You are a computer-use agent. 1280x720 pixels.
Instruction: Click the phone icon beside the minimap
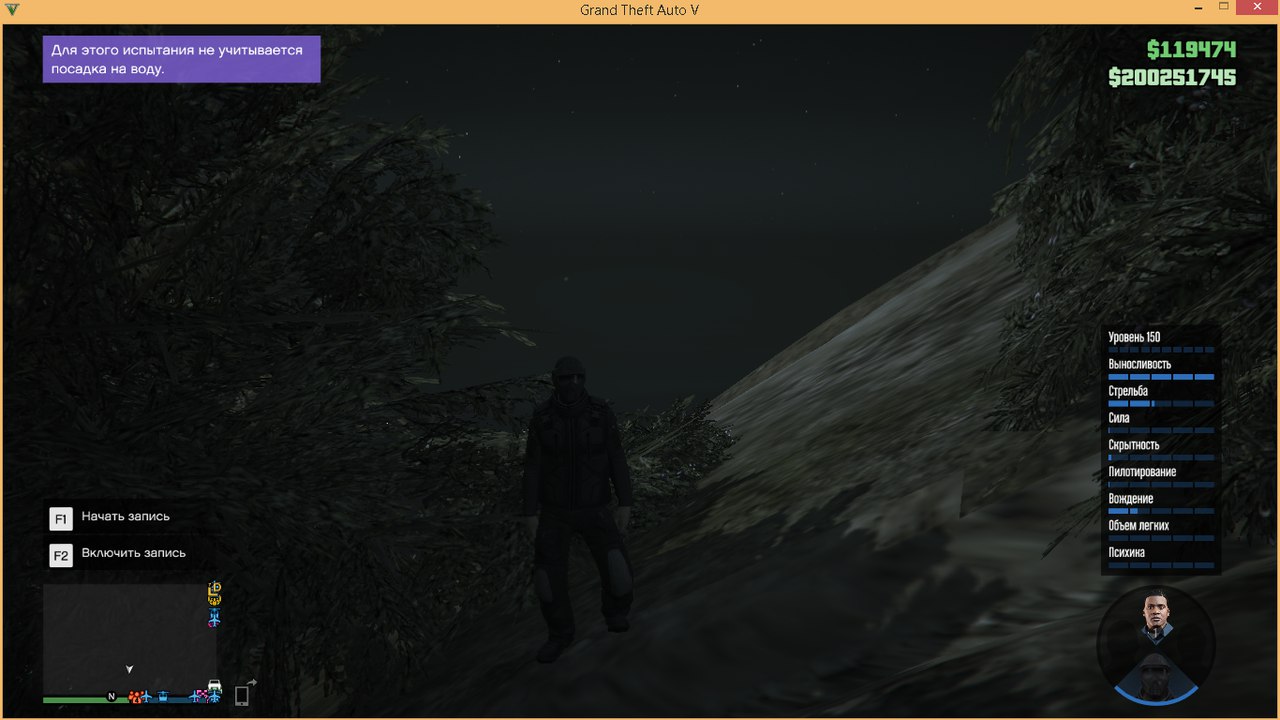[241, 696]
